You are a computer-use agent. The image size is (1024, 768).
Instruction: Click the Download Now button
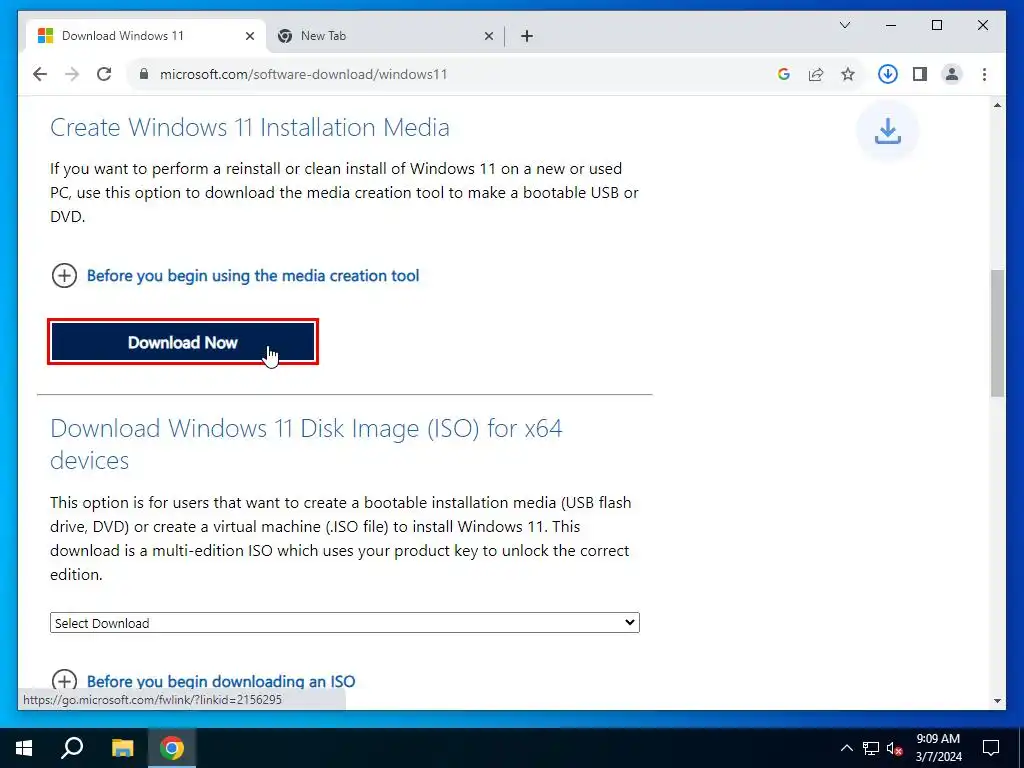point(183,342)
